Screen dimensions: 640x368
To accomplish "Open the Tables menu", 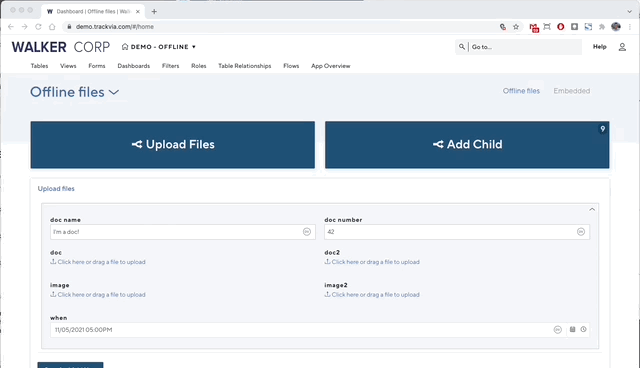I will pyautogui.click(x=39, y=66).
